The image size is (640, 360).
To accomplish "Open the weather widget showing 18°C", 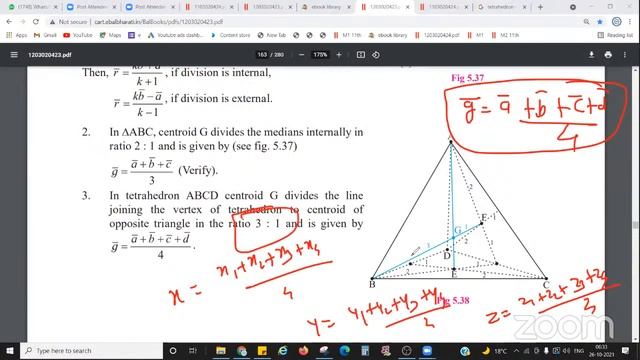I will (x=494, y=351).
